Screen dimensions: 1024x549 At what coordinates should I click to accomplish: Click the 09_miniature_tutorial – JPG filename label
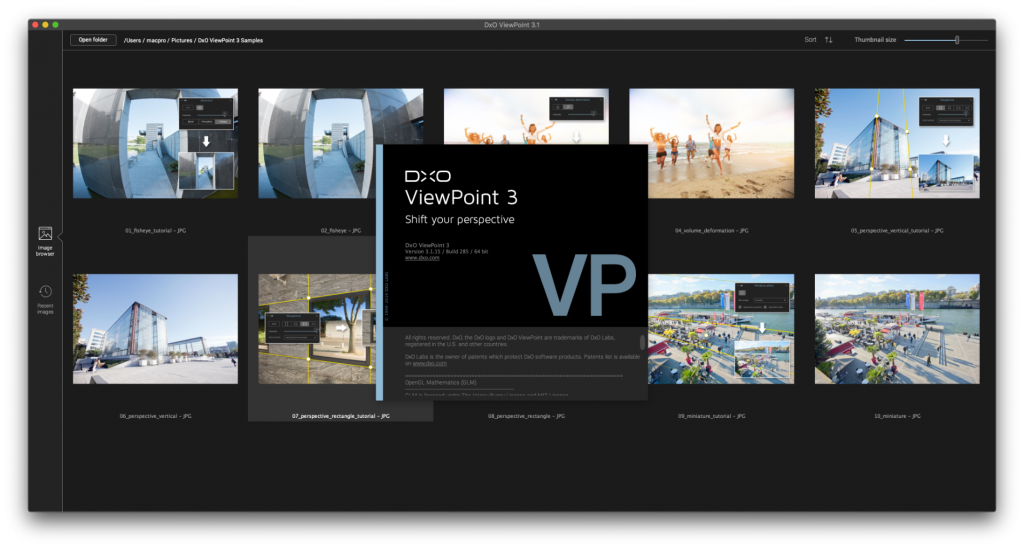[x=712, y=416]
